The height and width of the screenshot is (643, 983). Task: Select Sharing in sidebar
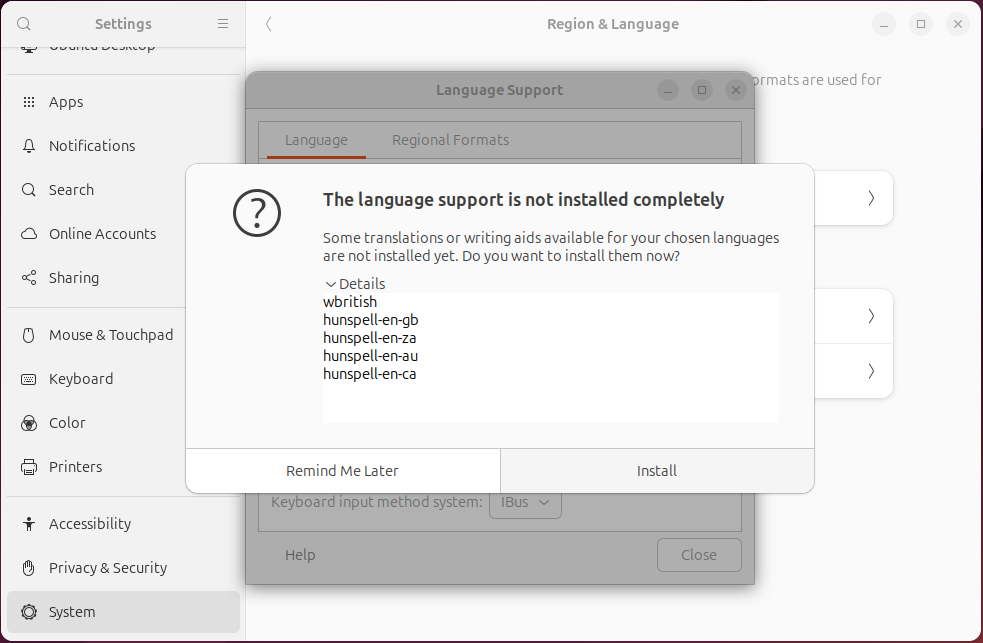pyautogui.click(x=124, y=278)
